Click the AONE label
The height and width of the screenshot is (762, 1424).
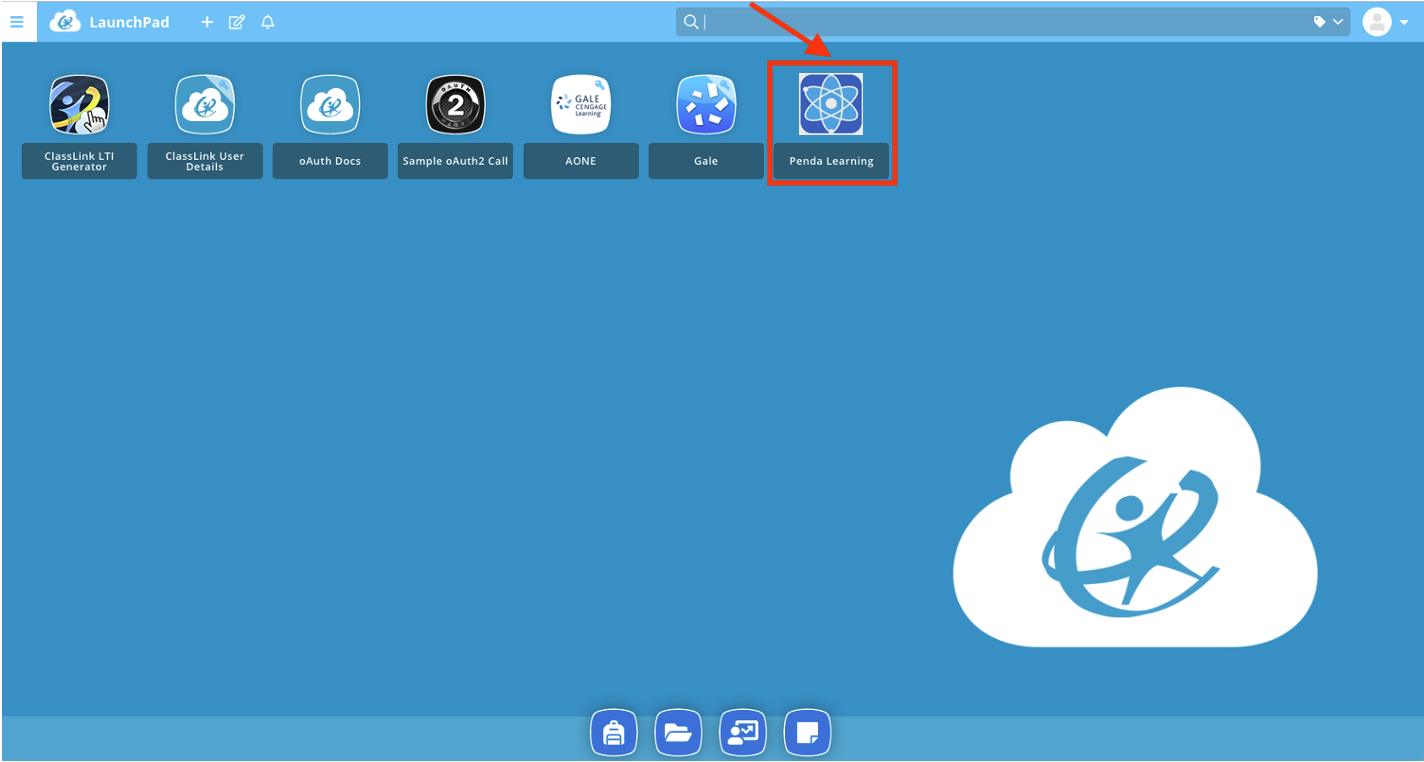coord(581,161)
